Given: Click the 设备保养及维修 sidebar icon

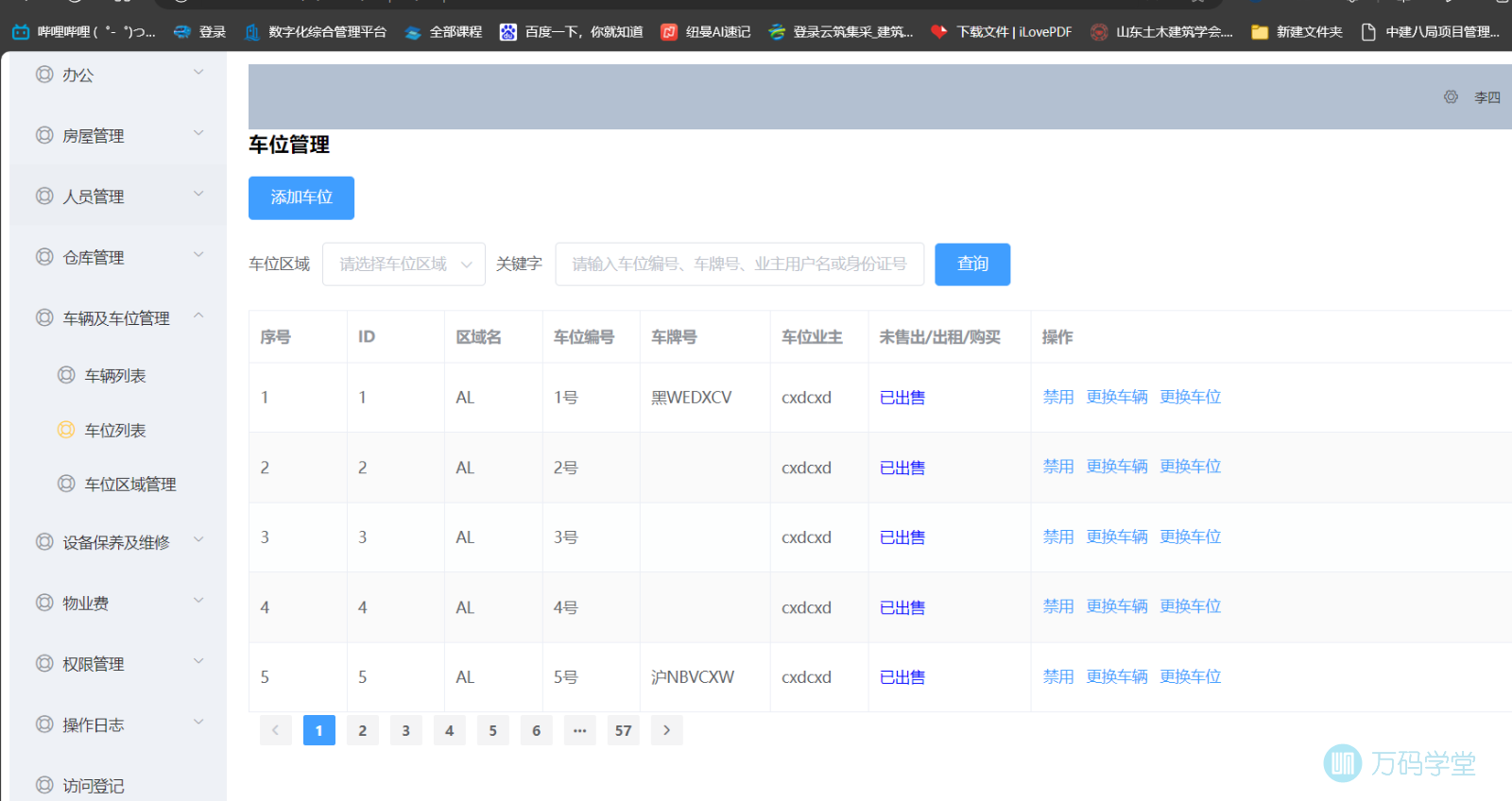Looking at the screenshot, I should click(44, 541).
